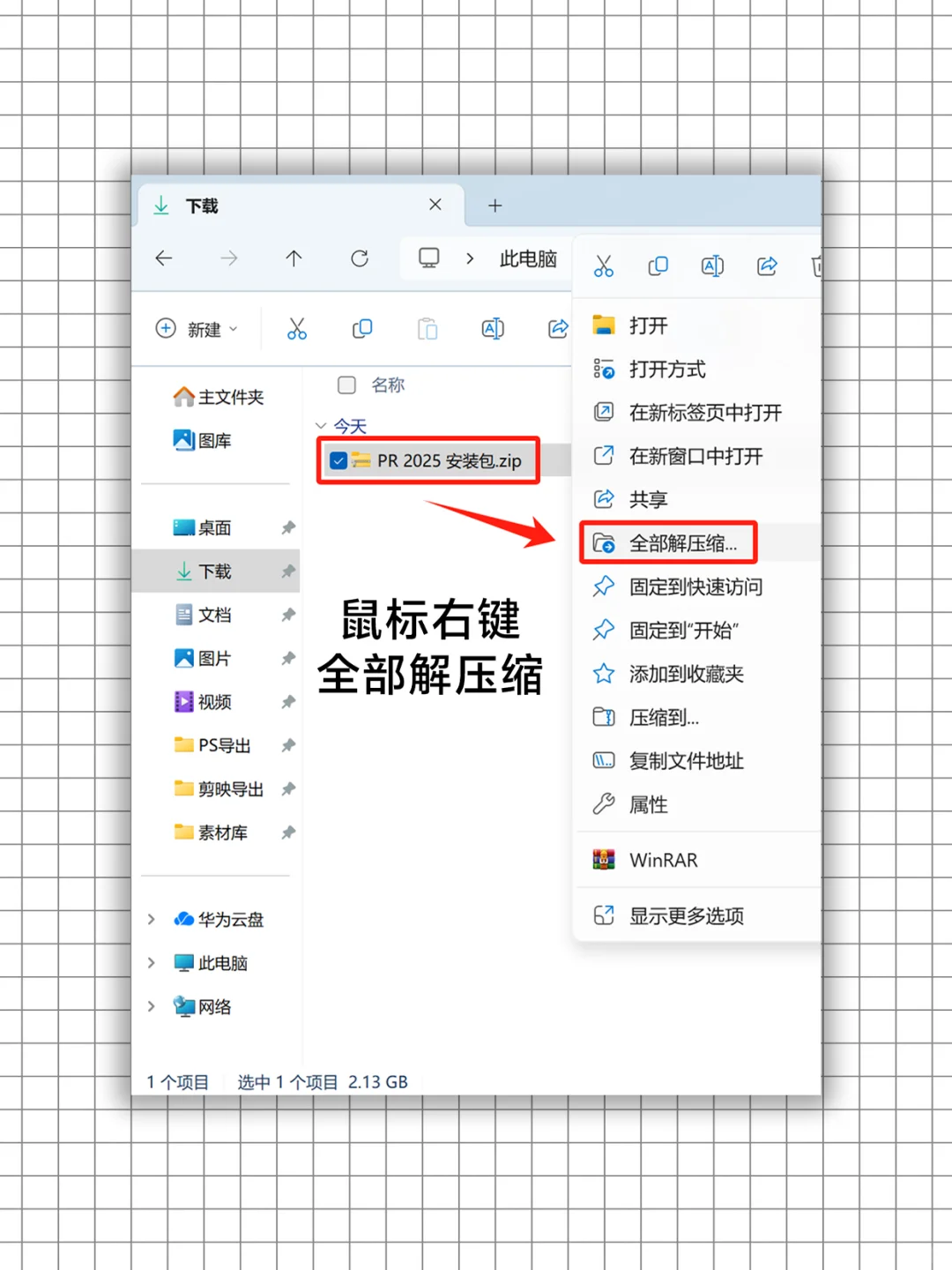Viewport: 952px width, 1270px height.
Task: Click the Cut icon in the toolbar
Action: [x=297, y=328]
